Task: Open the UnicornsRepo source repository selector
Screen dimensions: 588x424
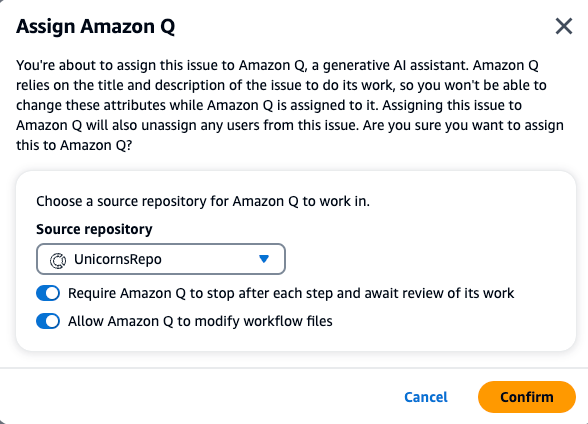Action: [x=161, y=259]
